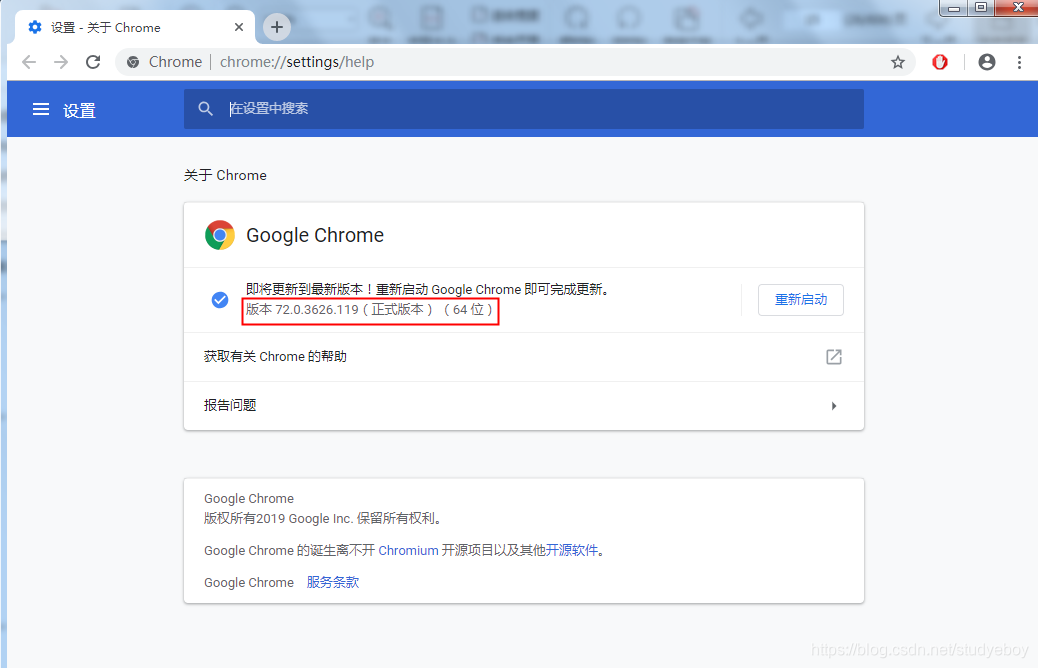Open the settings hamburger menu
1038x668 pixels.
pyautogui.click(x=41, y=109)
